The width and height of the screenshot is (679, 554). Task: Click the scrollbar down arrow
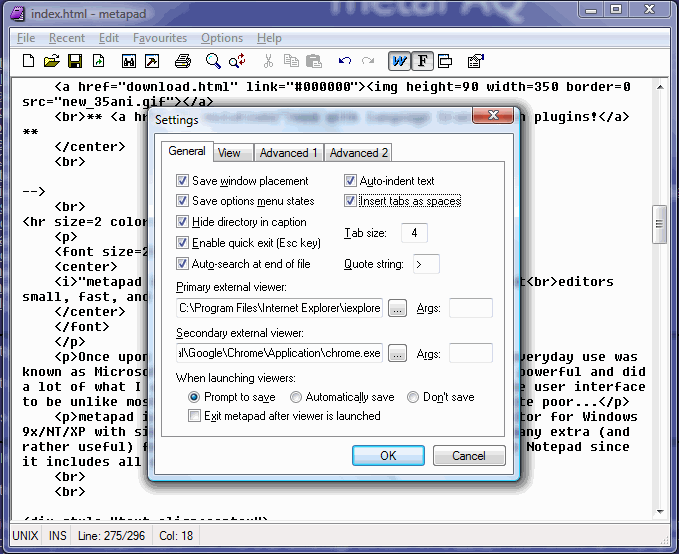click(x=660, y=512)
